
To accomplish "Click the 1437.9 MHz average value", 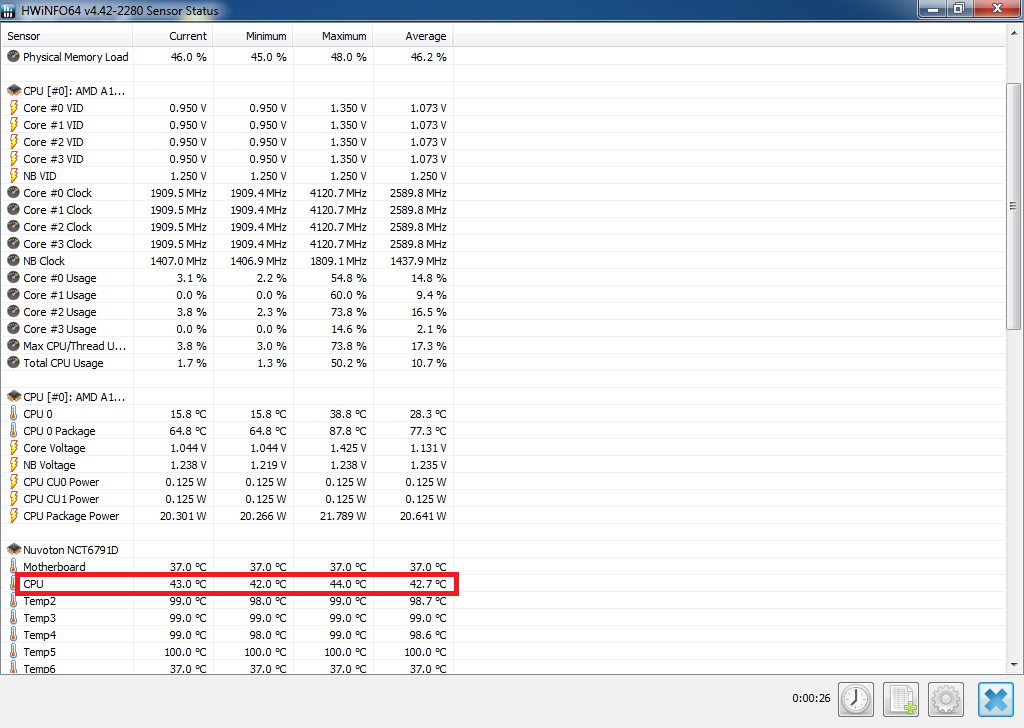I will (x=418, y=261).
